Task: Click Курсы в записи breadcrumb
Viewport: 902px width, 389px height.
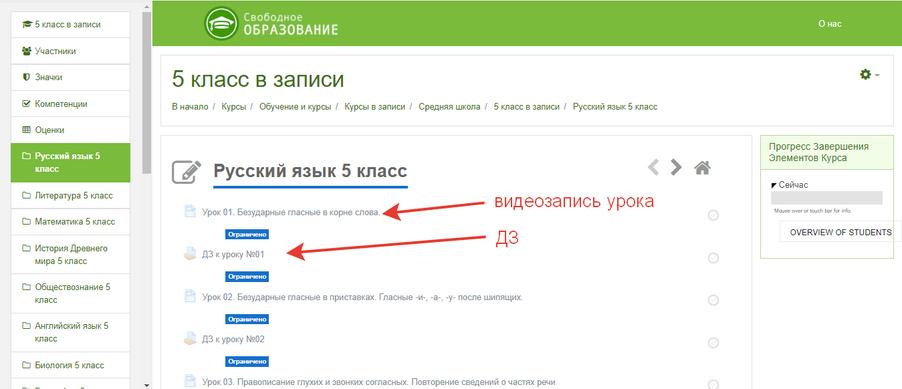Action: (375, 107)
